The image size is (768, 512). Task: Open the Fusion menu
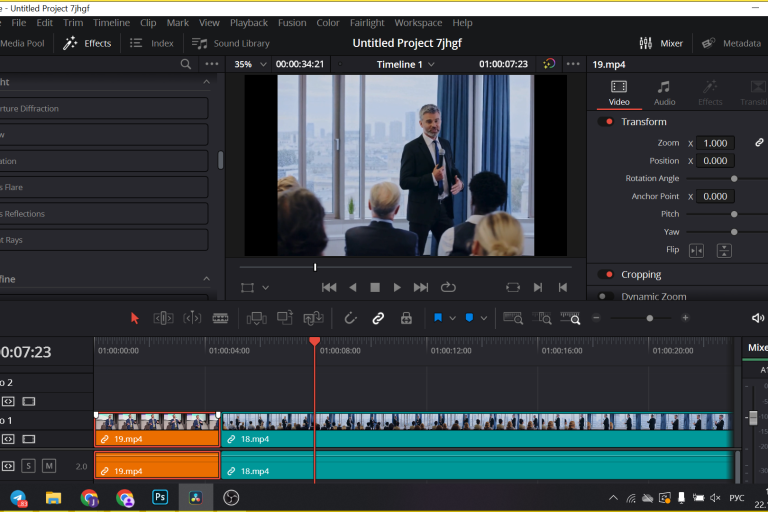pyautogui.click(x=292, y=23)
